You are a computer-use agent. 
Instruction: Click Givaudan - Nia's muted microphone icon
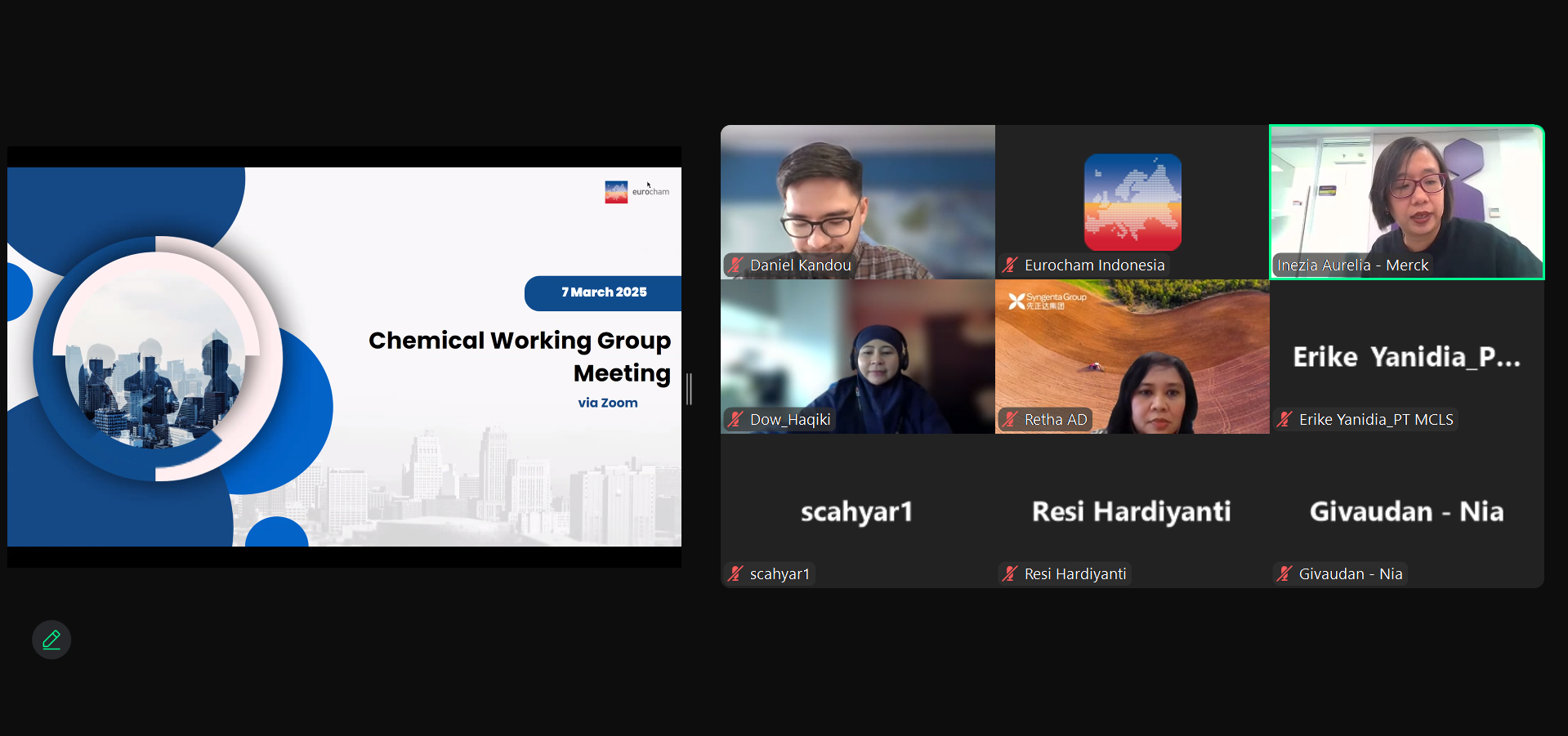tap(1284, 573)
